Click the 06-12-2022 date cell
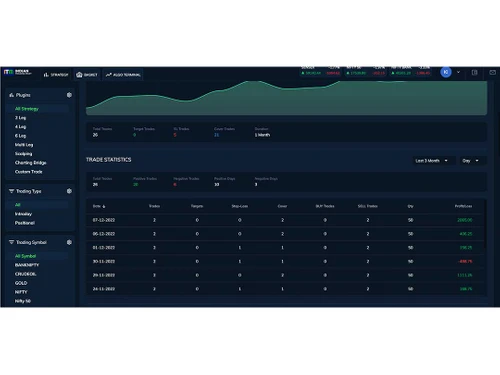Viewport: 500px width, 375px height. click(x=104, y=234)
